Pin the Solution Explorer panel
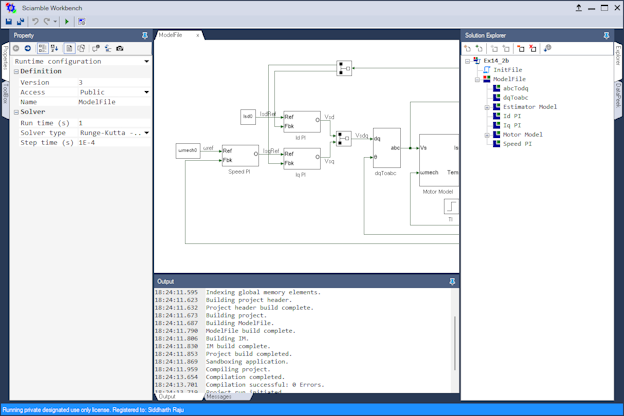The image size is (624, 416). coord(606,35)
